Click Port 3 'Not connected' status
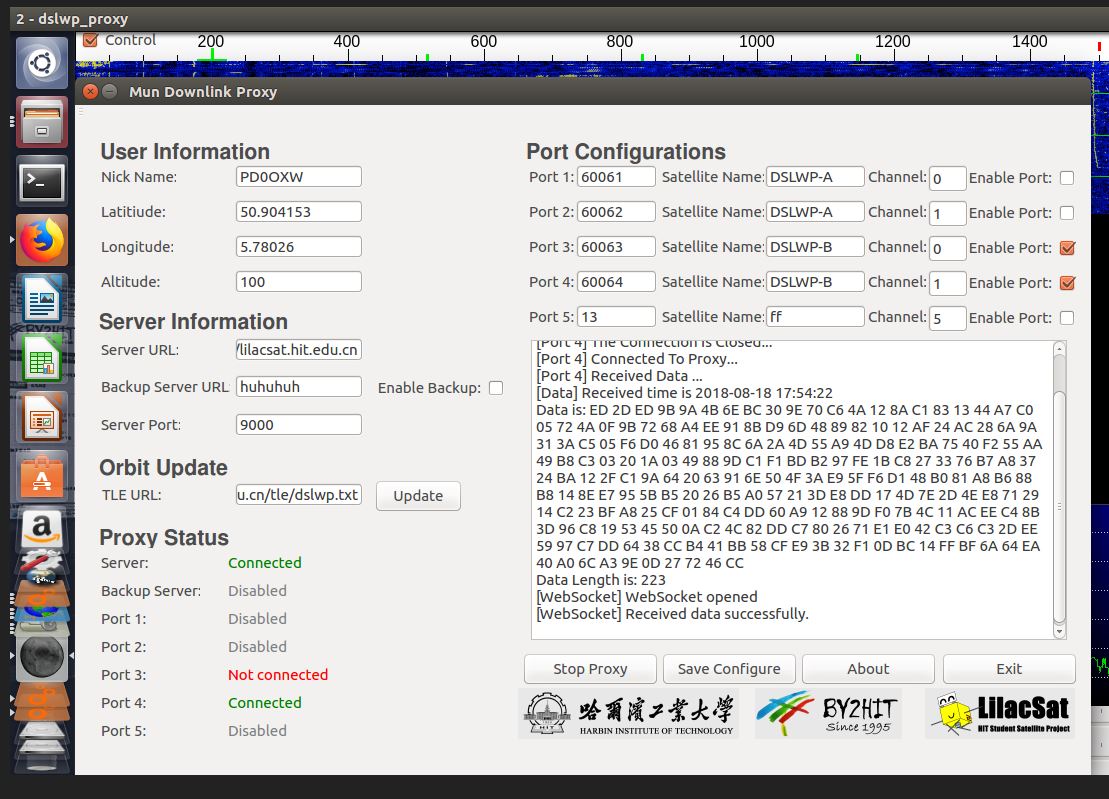This screenshot has height=799, width=1109. tap(278, 675)
